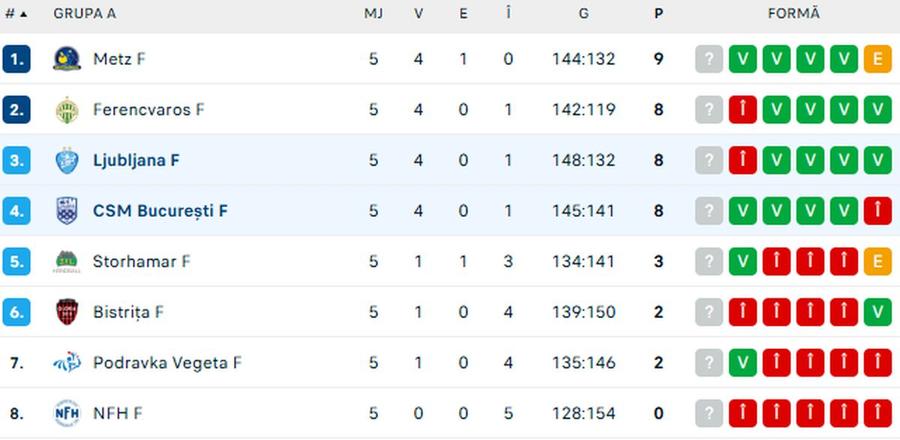Open the Podravka Vegeta F team link
This screenshot has width=900, height=440.
pyautogui.click(x=167, y=363)
